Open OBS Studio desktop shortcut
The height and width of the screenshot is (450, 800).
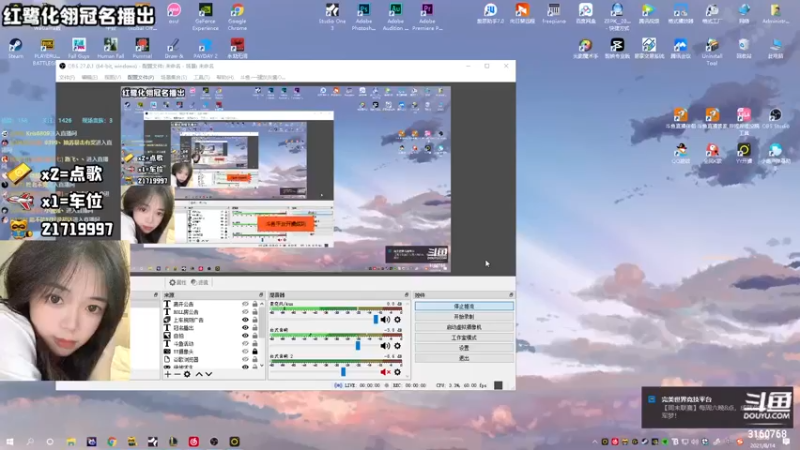[x=775, y=118]
